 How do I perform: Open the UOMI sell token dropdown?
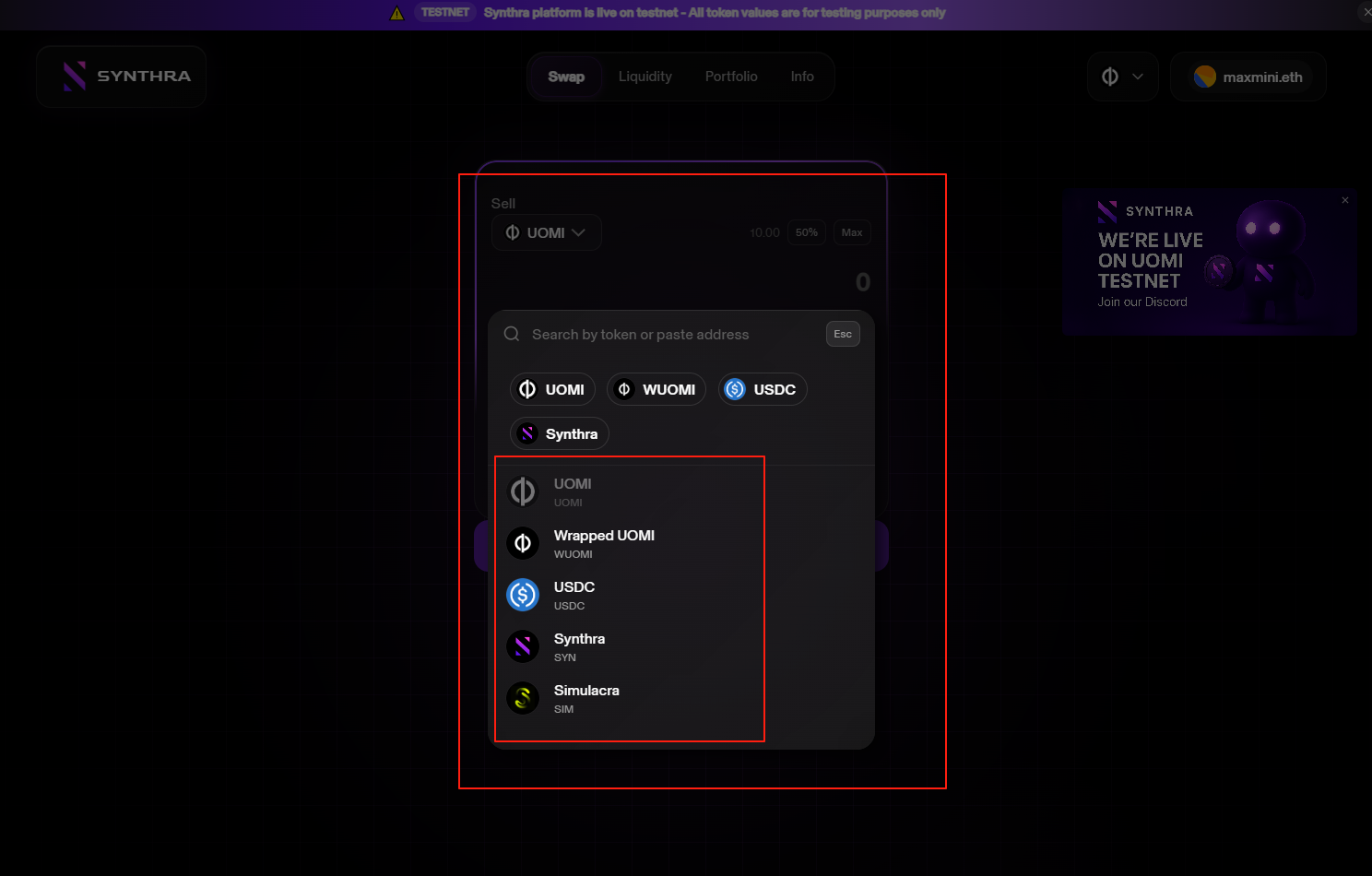[x=546, y=232]
